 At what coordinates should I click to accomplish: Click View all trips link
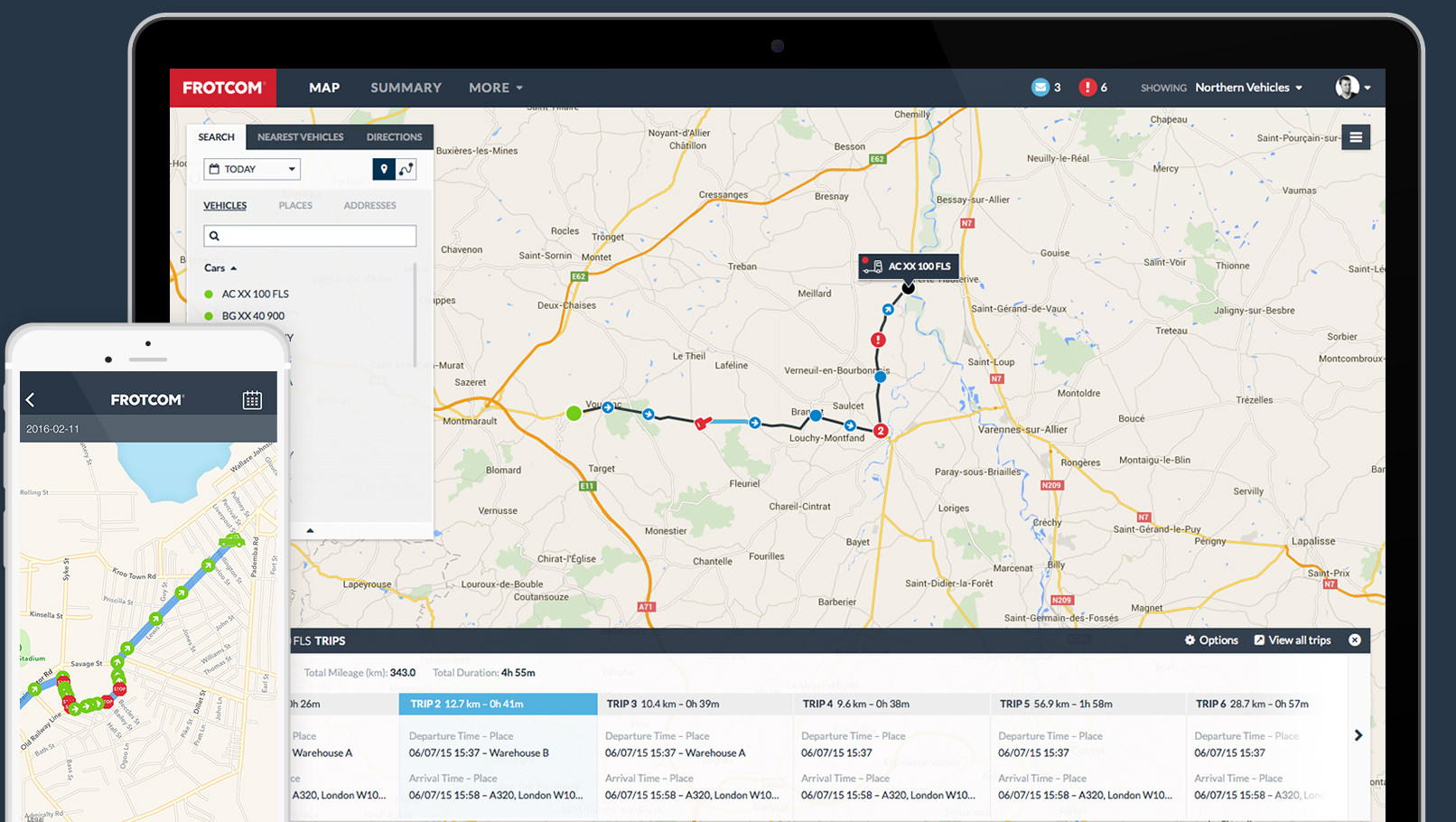click(1293, 640)
